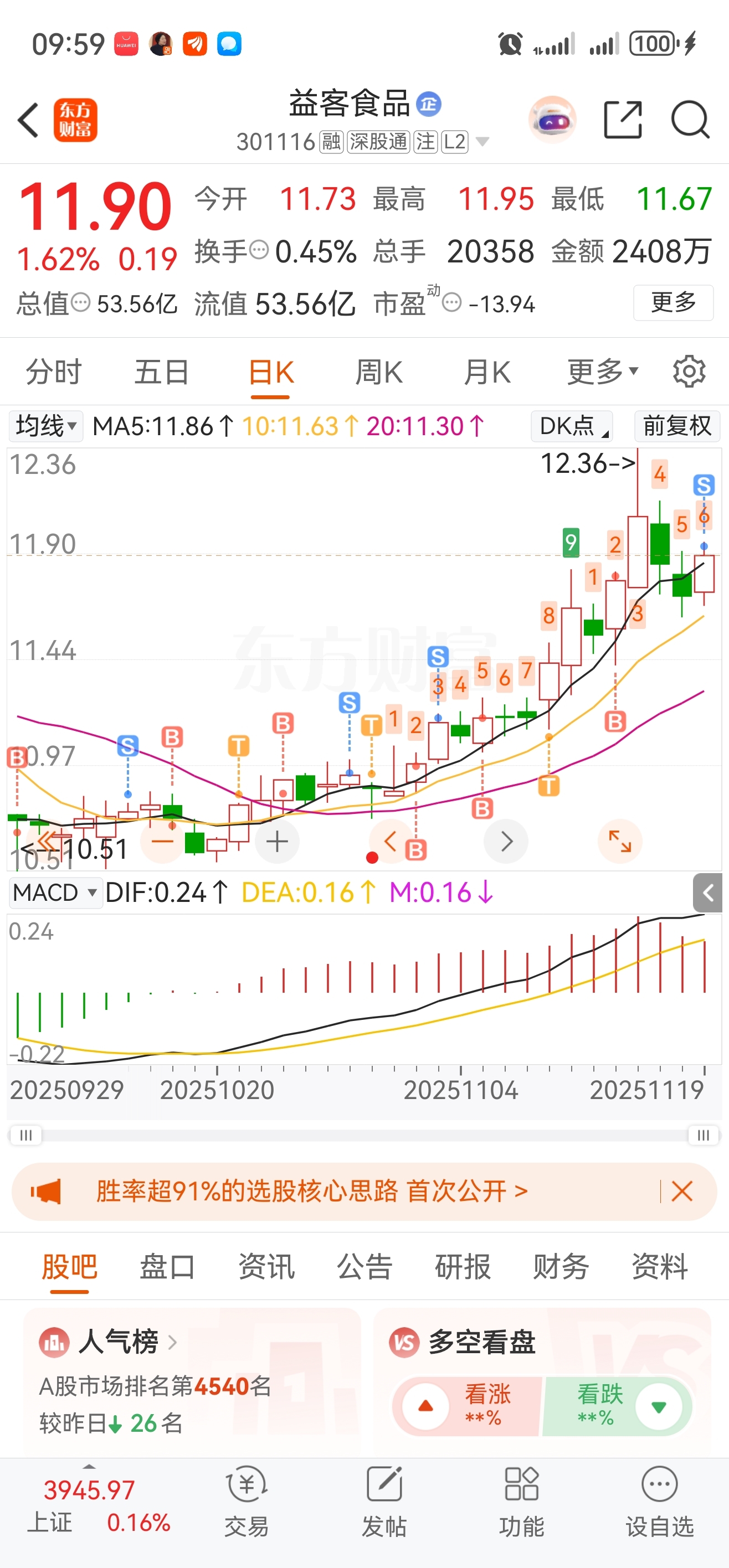
Task: Open 资料 tab
Action: [660, 1267]
